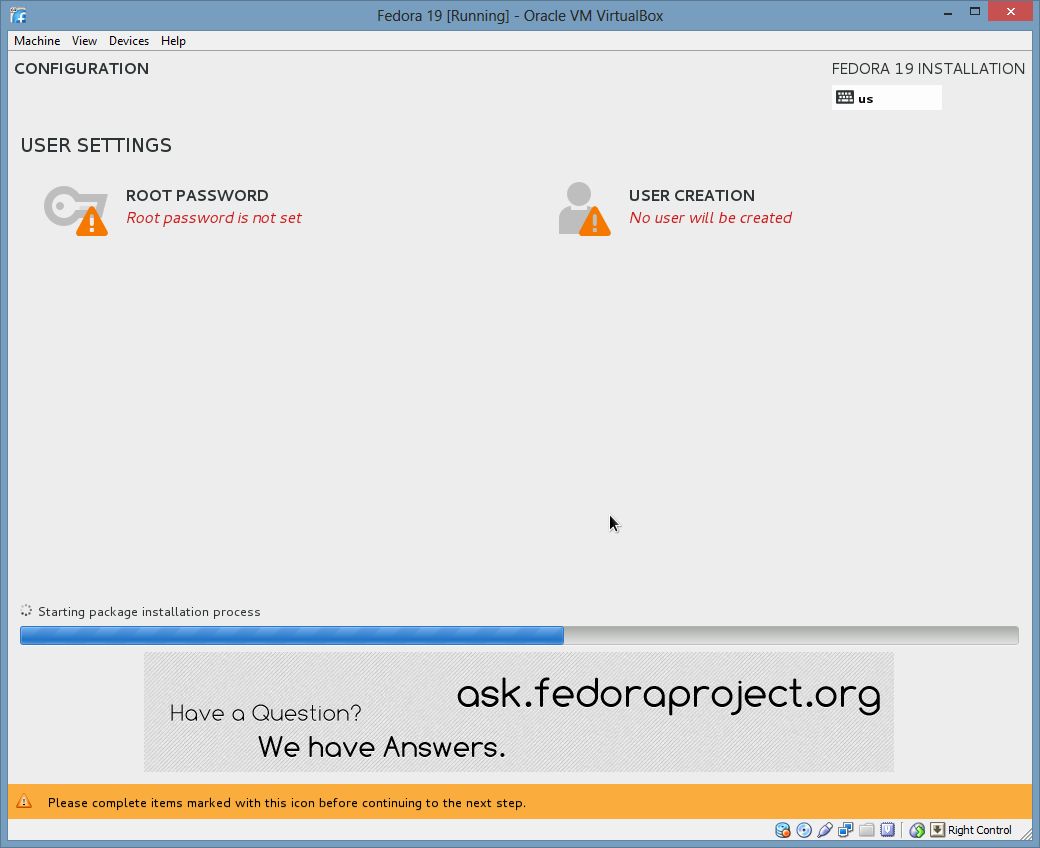Click the 'FEDORA 19 INSTALLATION' heading
The width and height of the screenshot is (1040, 848).
point(928,69)
